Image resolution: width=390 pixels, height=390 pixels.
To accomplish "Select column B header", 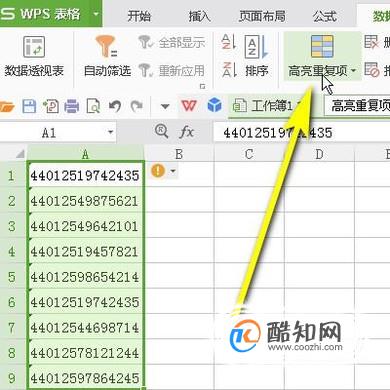I will (179, 154).
